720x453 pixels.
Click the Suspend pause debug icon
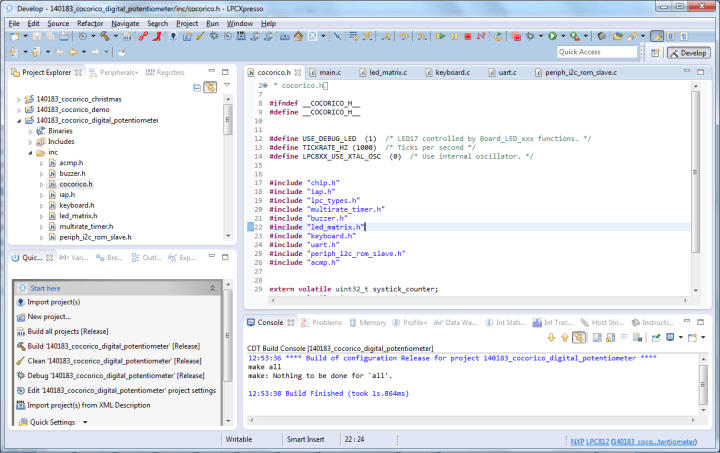pyautogui.click(x=454, y=36)
